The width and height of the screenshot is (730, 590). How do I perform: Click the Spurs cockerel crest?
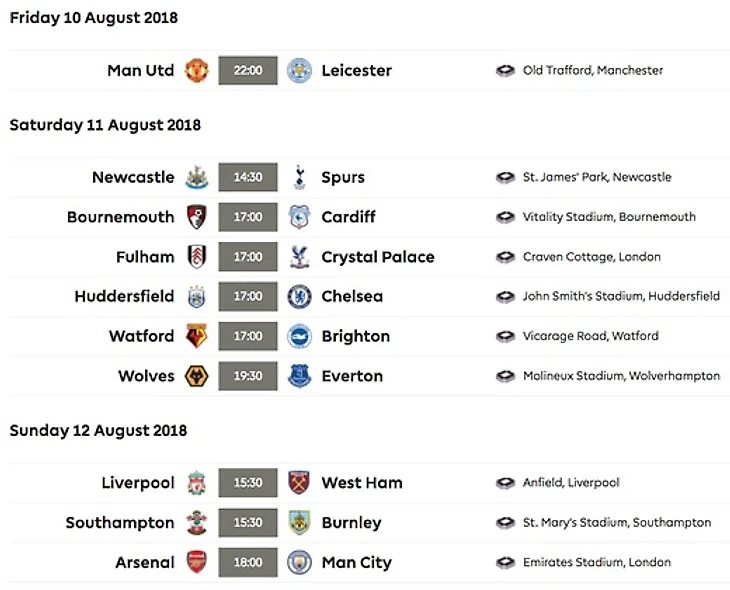pyautogui.click(x=298, y=178)
